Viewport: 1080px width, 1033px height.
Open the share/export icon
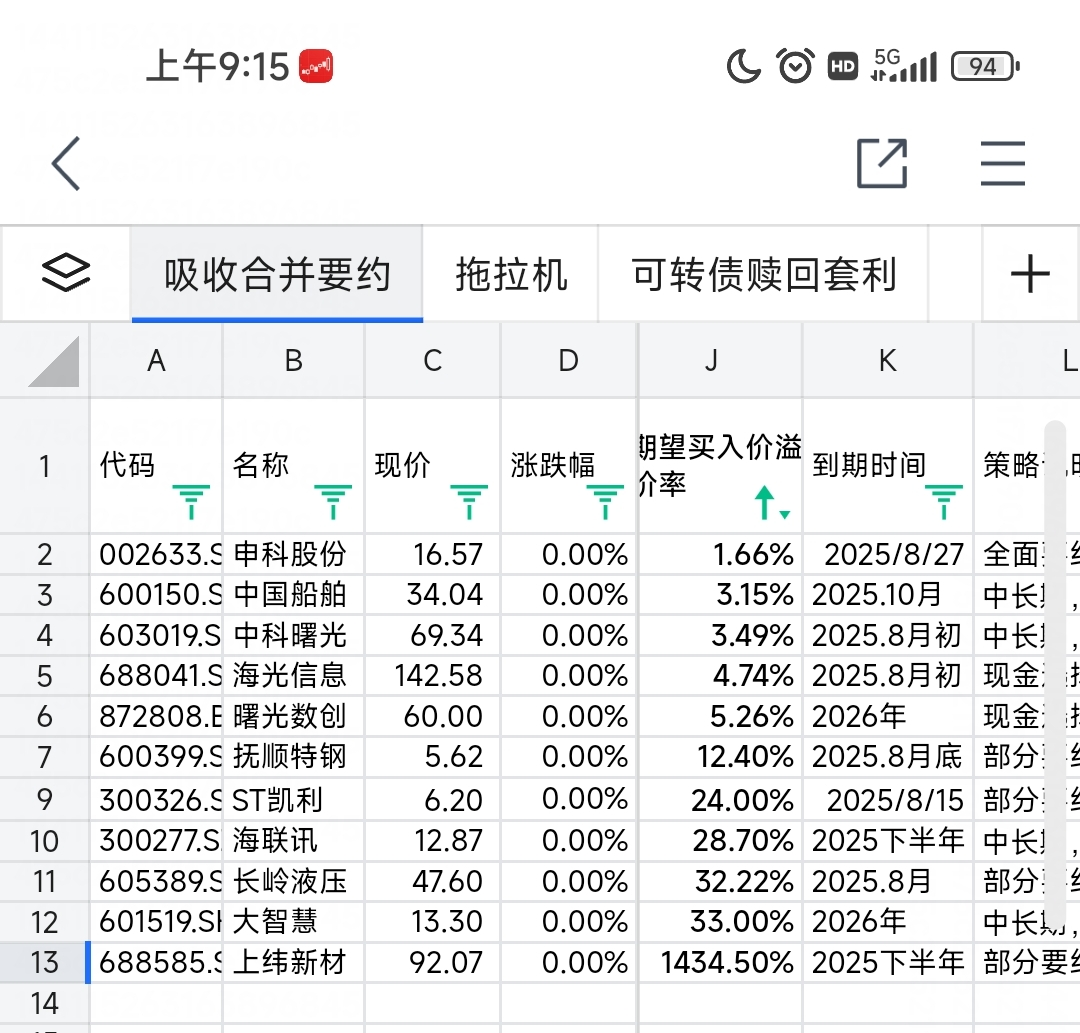click(882, 163)
